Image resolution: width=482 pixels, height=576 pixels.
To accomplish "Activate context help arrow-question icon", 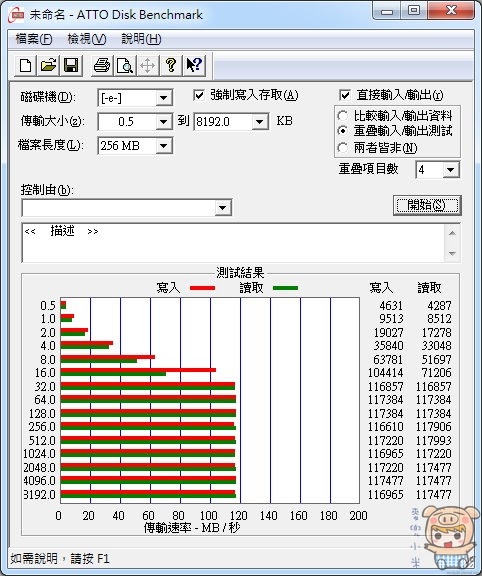I will [194, 66].
